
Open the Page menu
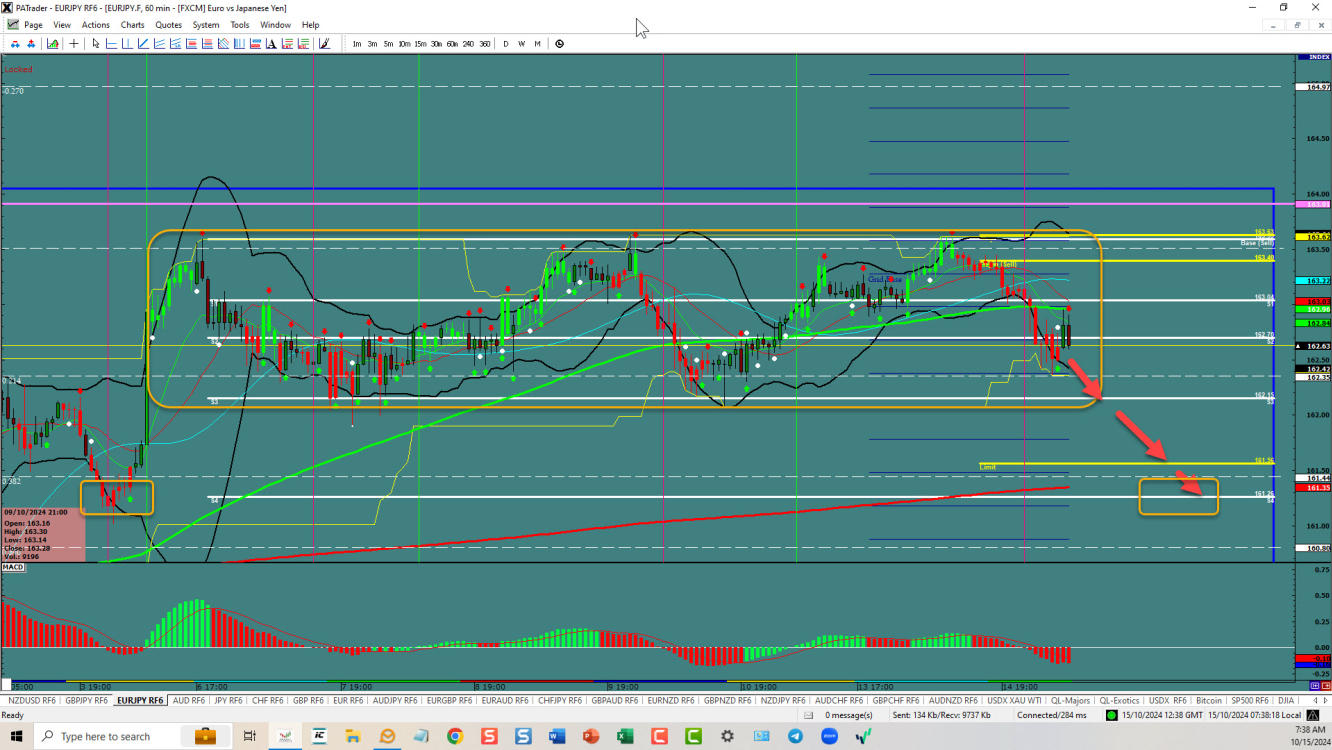point(33,24)
